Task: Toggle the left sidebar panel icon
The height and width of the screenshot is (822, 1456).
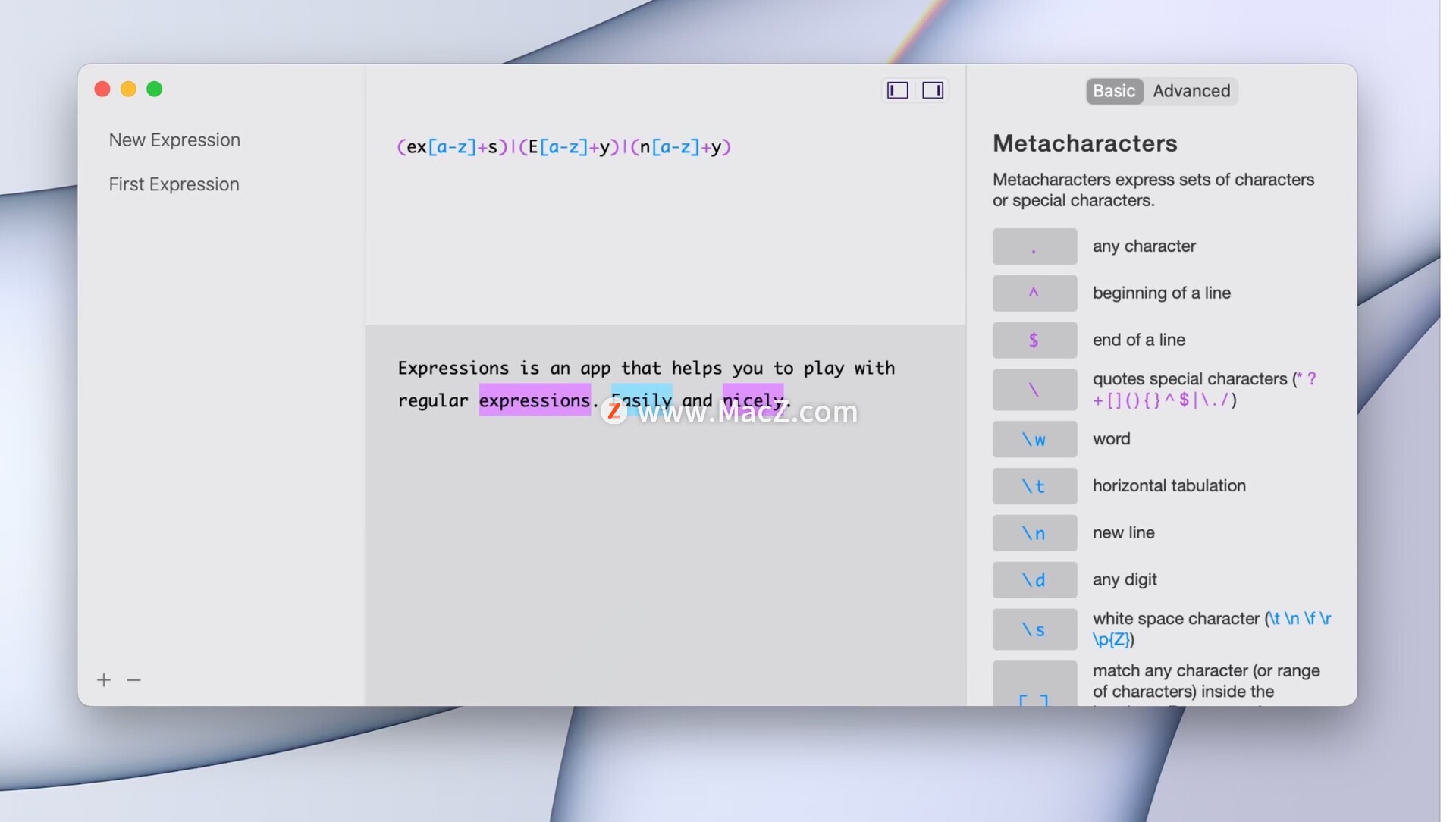Action: pos(897,90)
